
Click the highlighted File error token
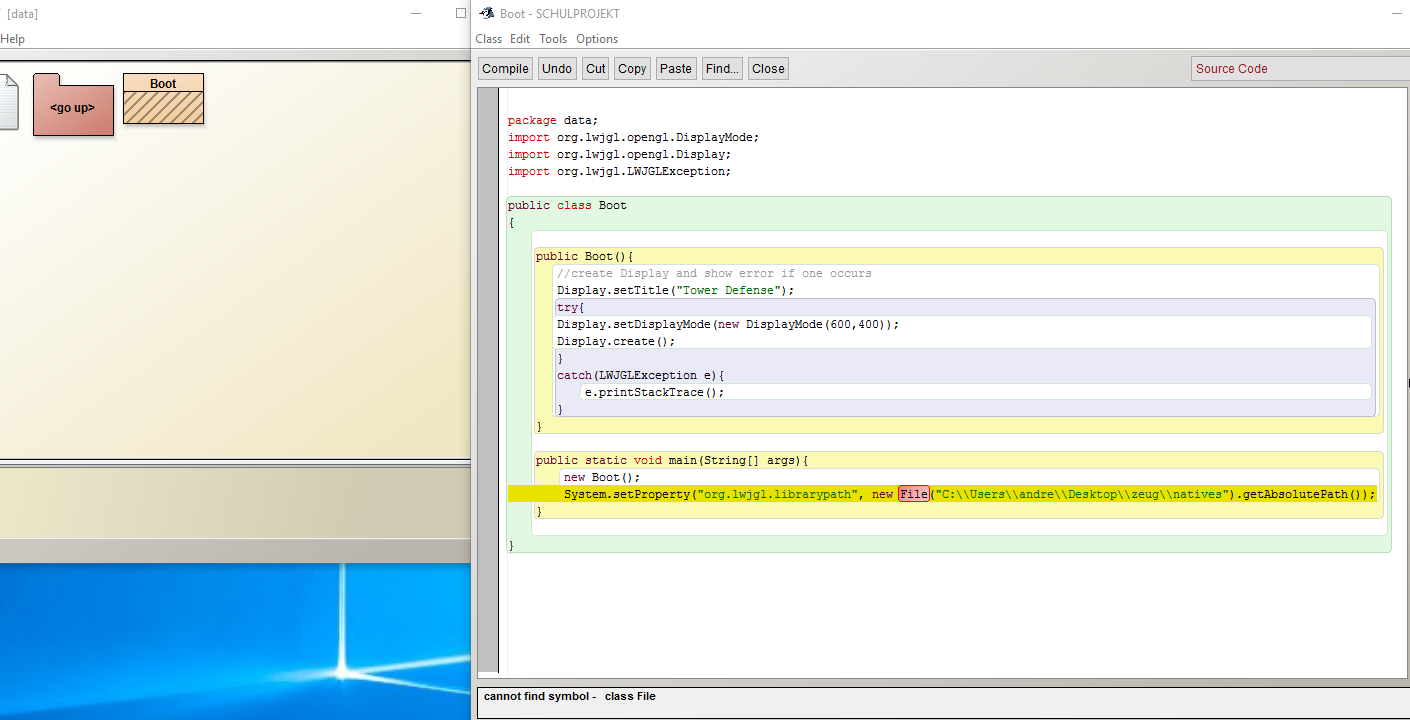click(913, 494)
